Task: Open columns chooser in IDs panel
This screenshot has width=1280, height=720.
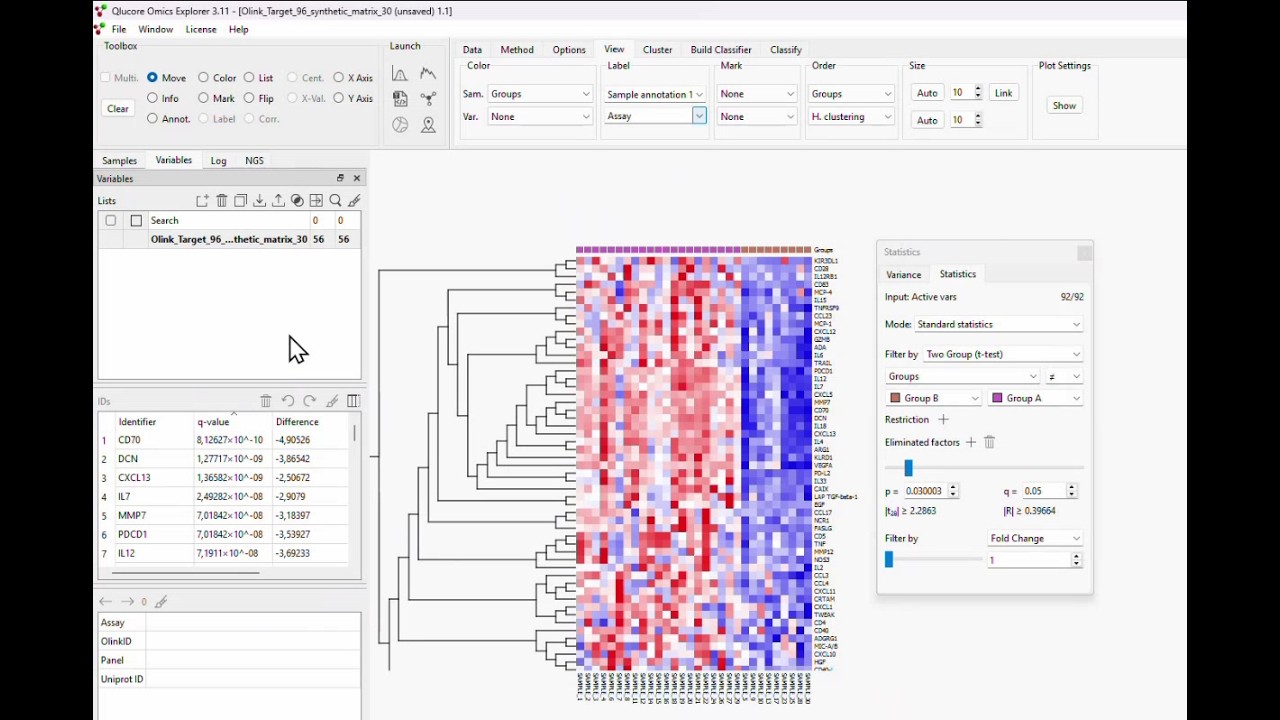Action: coord(353,401)
